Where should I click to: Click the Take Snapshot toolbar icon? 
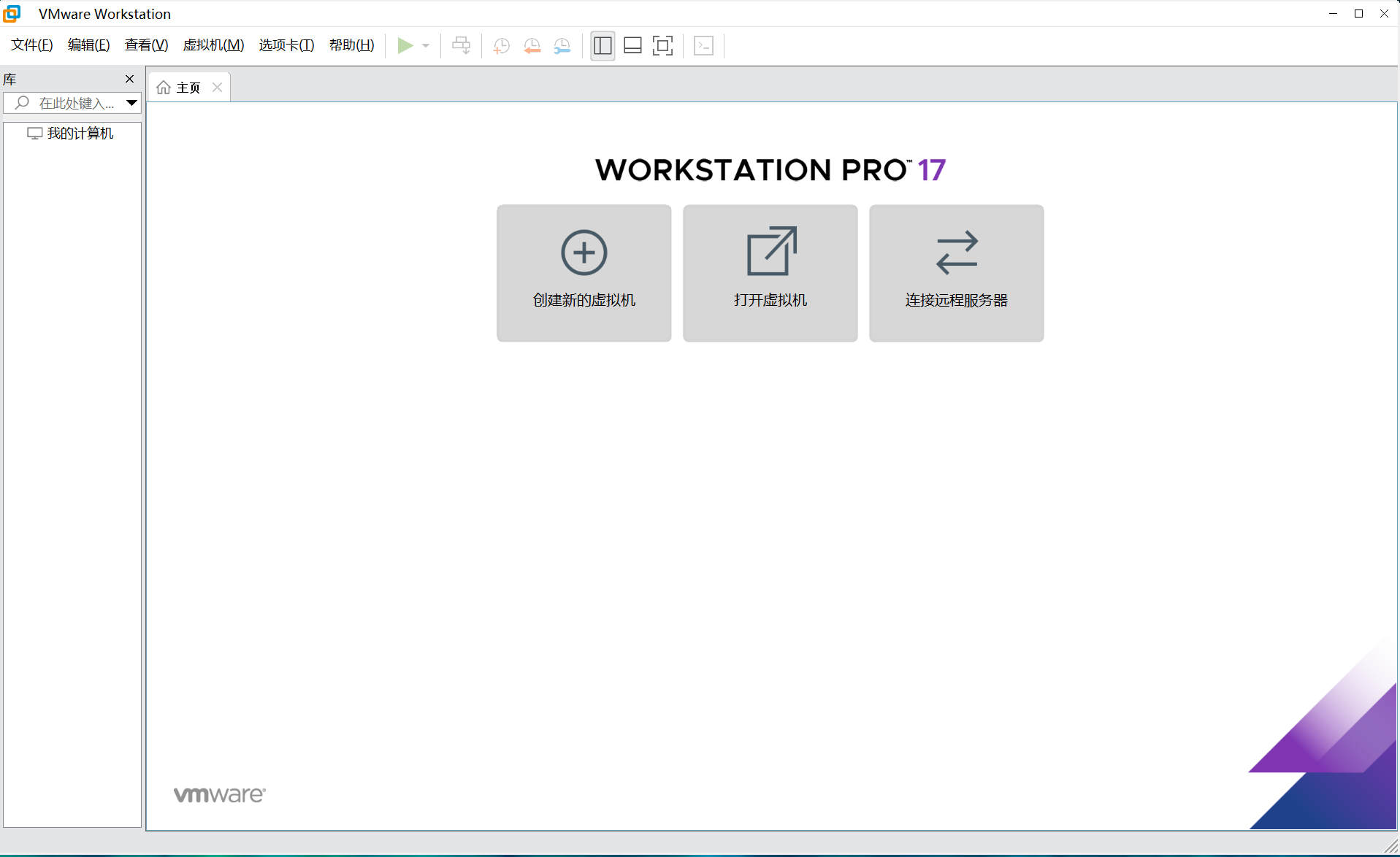502,46
